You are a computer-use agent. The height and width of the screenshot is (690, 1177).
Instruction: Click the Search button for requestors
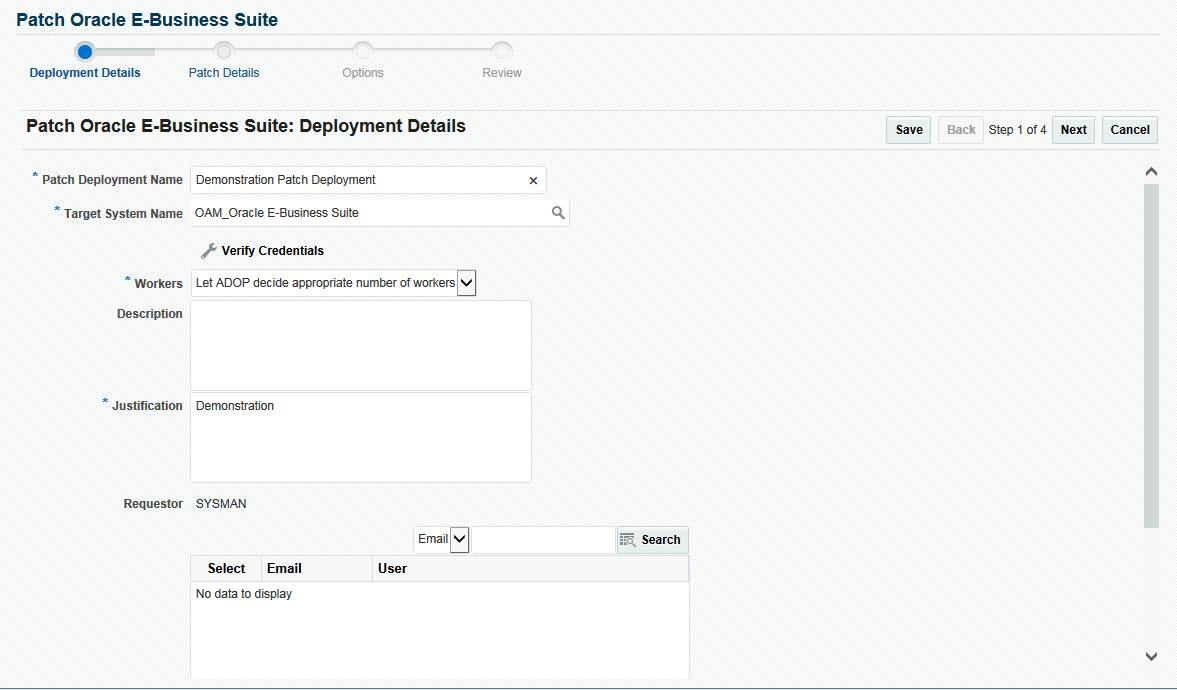pyautogui.click(x=652, y=540)
